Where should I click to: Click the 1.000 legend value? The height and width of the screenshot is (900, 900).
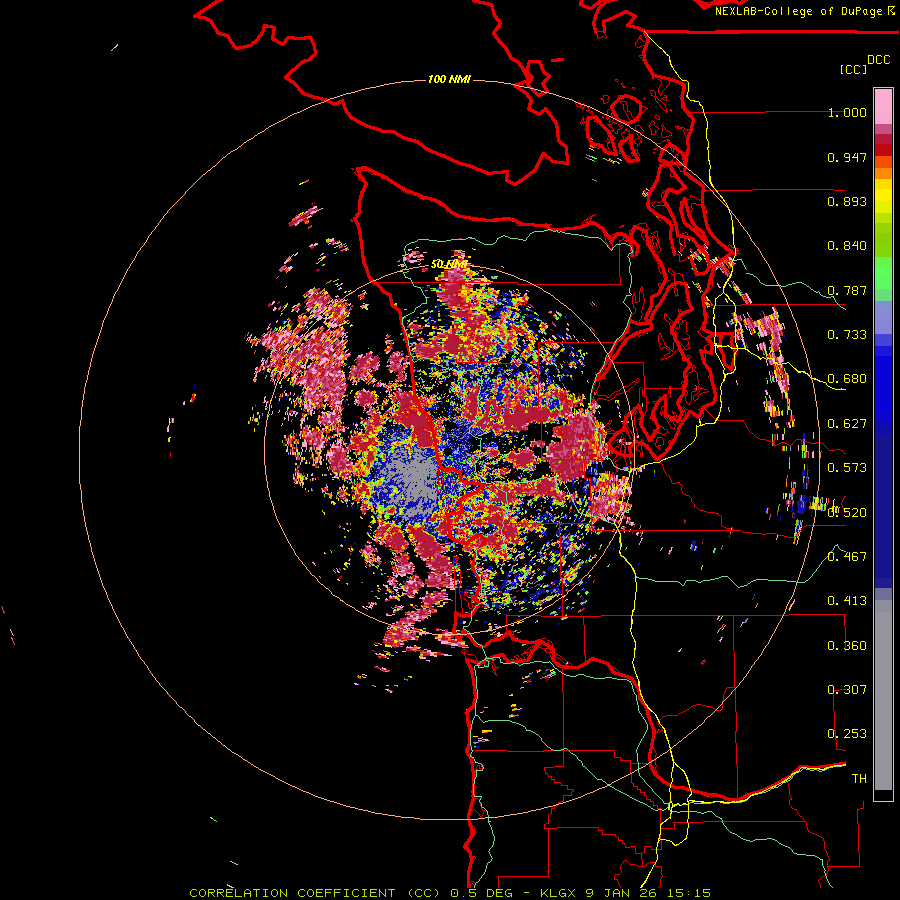(847, 112)
